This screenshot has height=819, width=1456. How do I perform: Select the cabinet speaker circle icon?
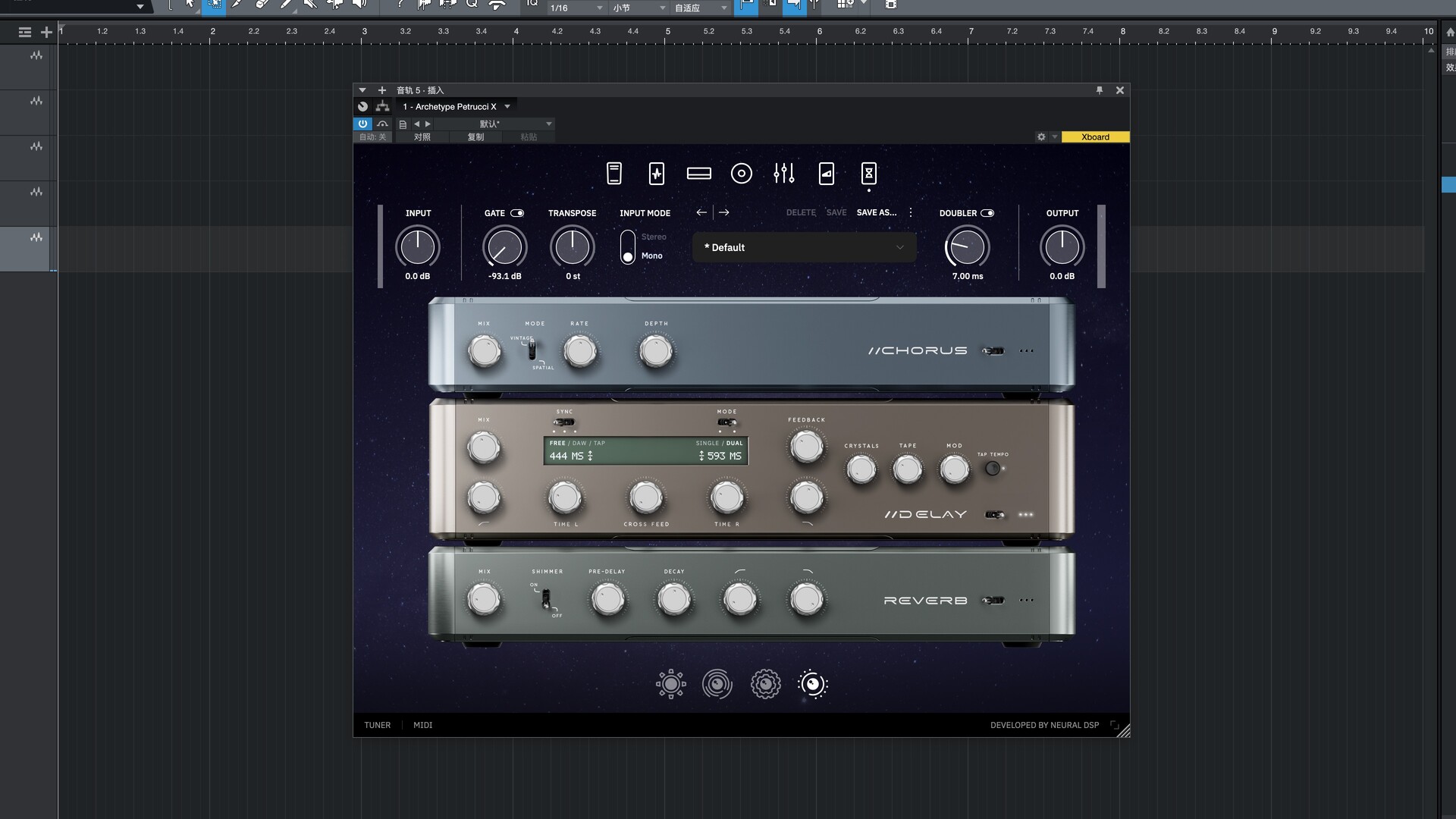click(741, 174)
